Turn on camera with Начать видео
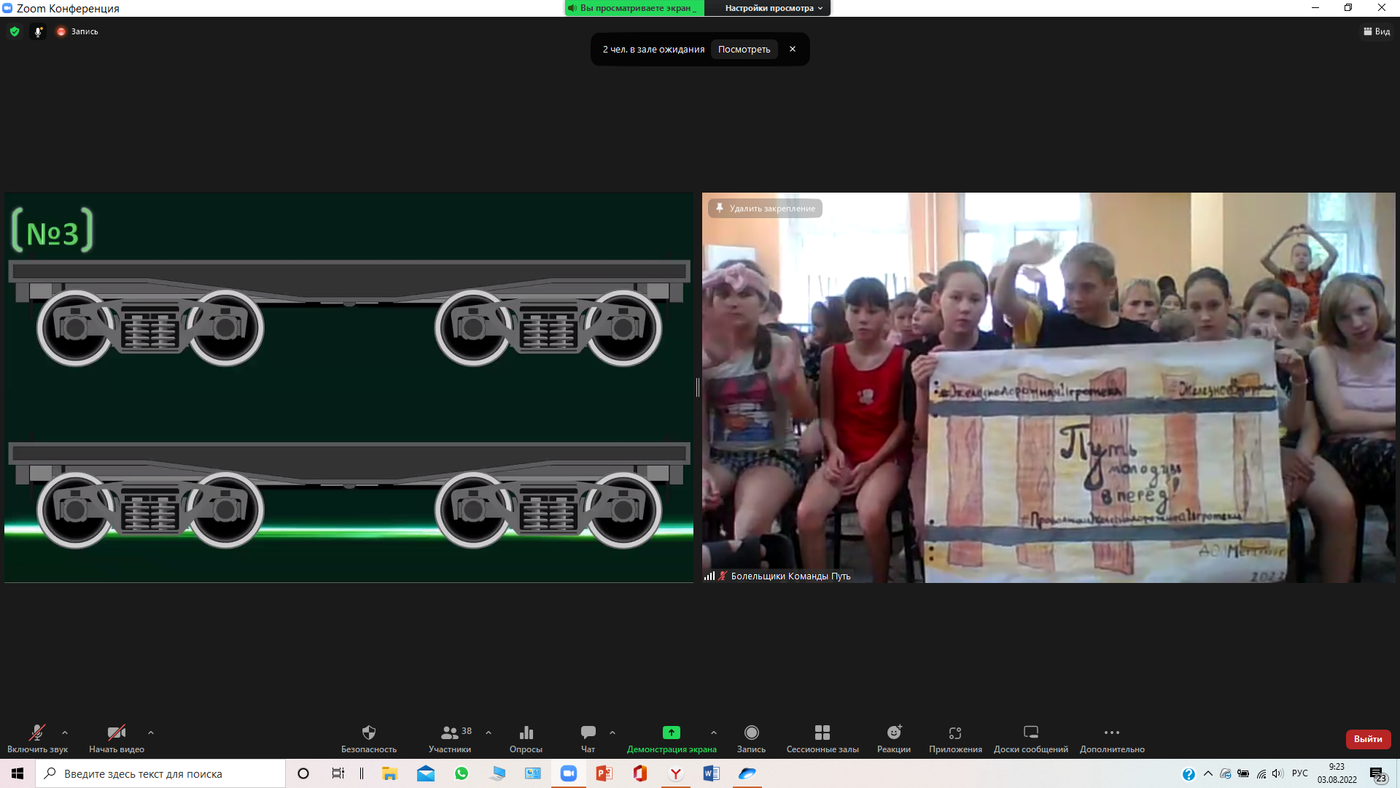 (x=116, y=734)
